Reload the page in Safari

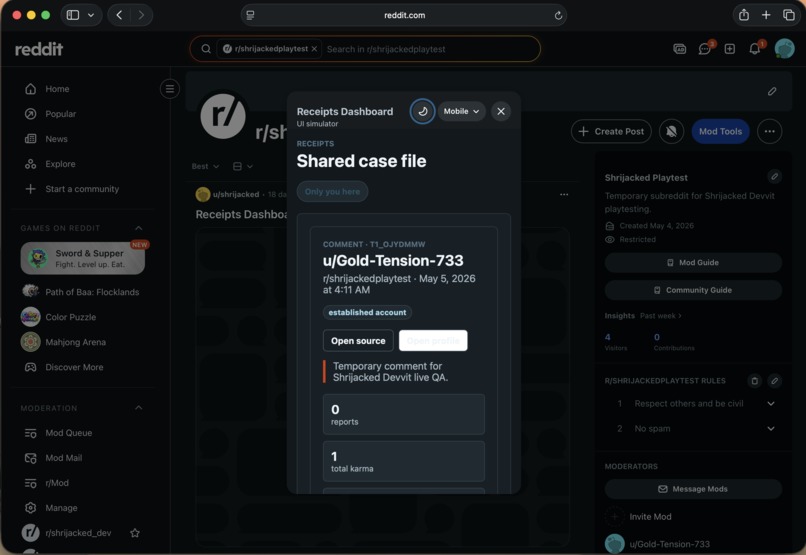click(558, 15)
